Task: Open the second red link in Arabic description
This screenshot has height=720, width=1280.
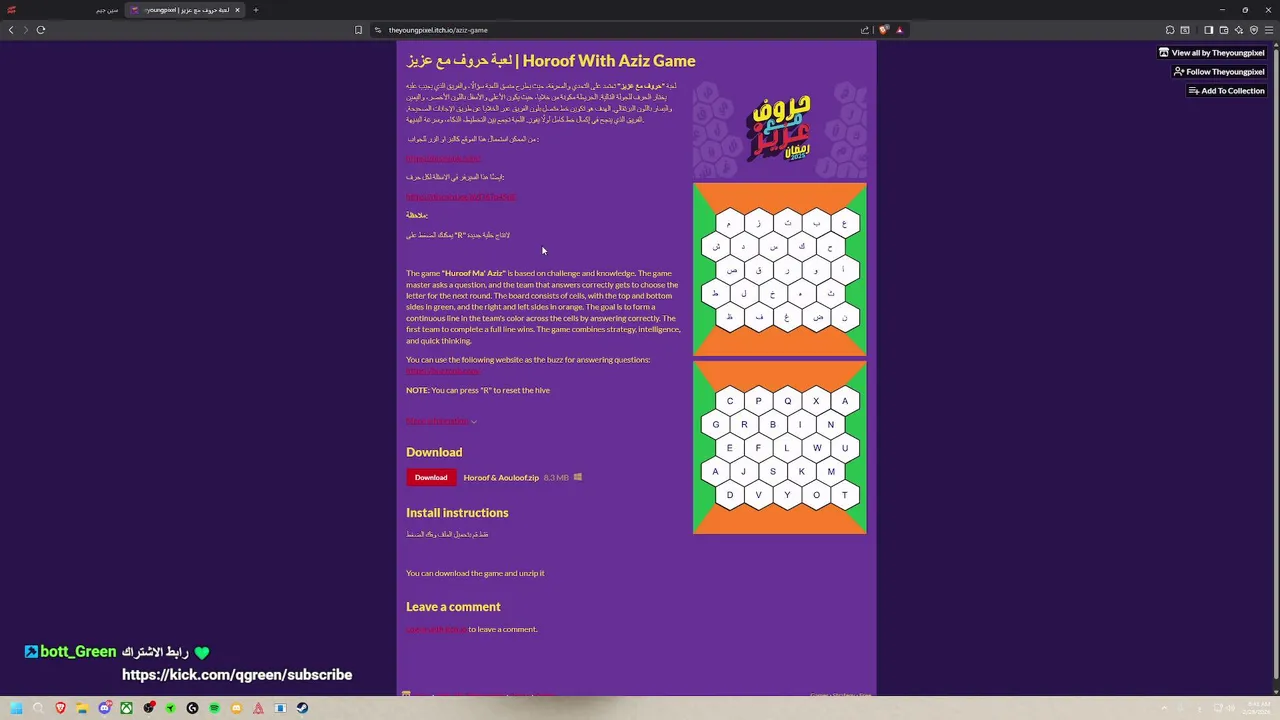Action: [x=461, y=197]
